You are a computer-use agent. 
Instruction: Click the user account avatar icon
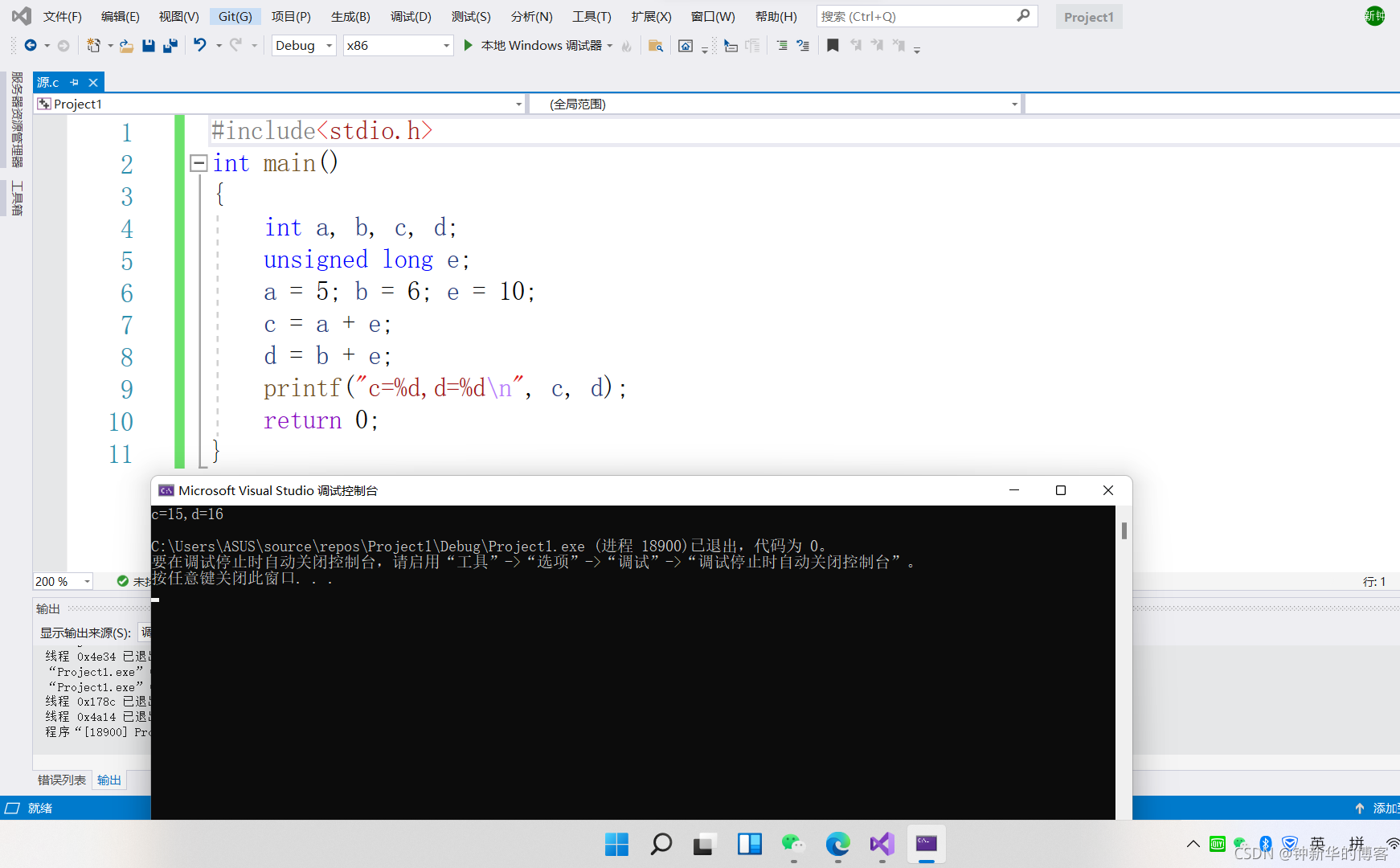coord(1375,15)
